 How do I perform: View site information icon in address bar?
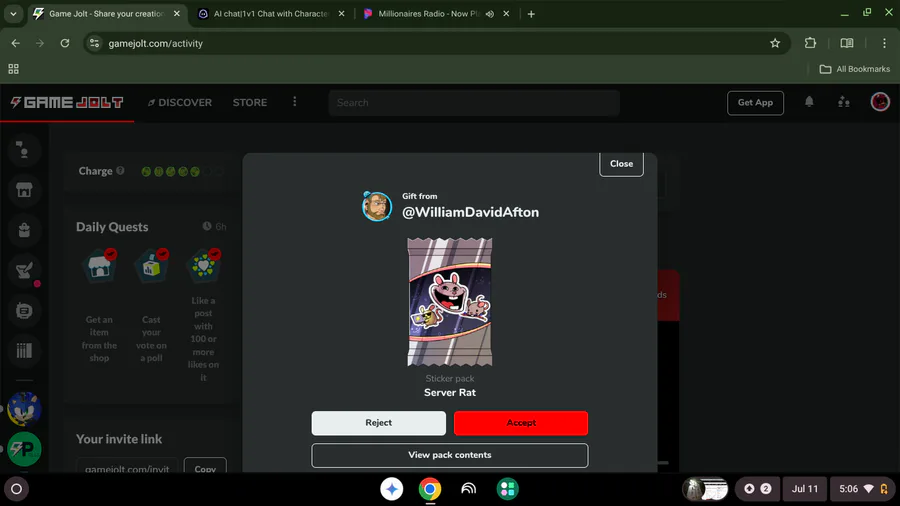[95, 43]
